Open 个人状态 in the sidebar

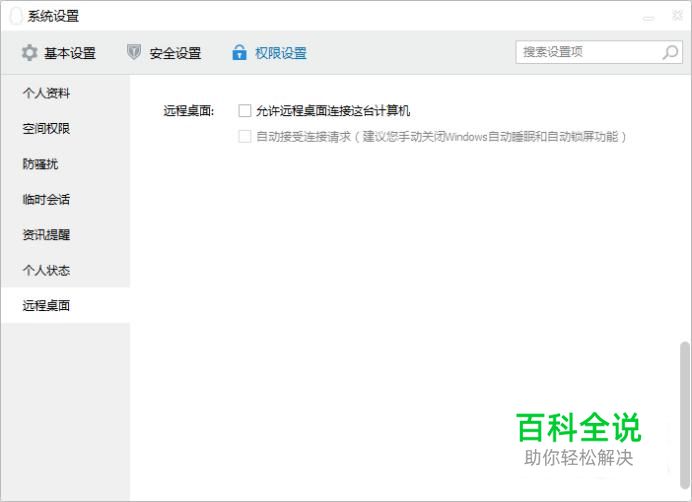coord(65,270)
